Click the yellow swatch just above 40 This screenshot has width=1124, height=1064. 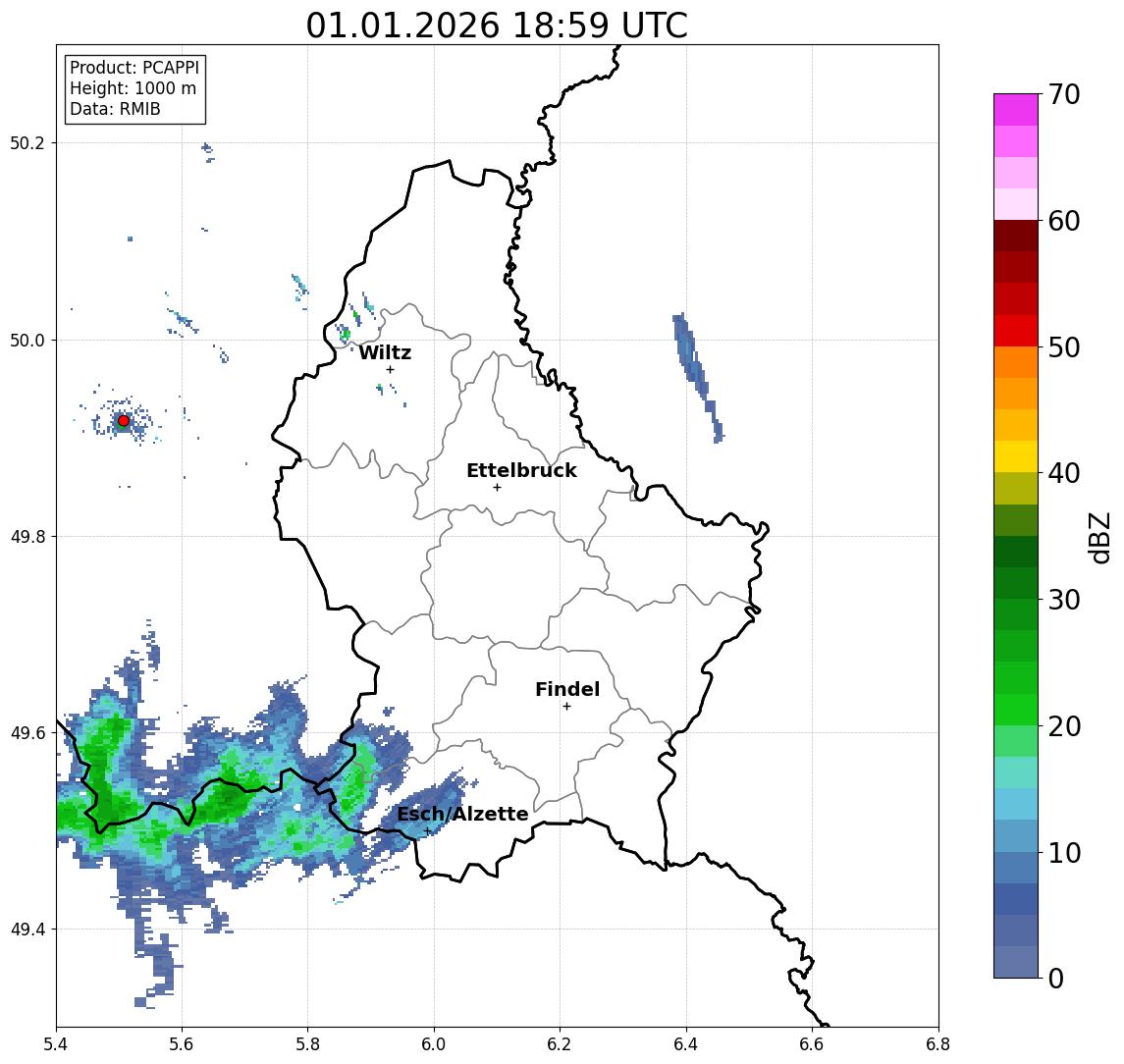click(x=1016, y=456)
